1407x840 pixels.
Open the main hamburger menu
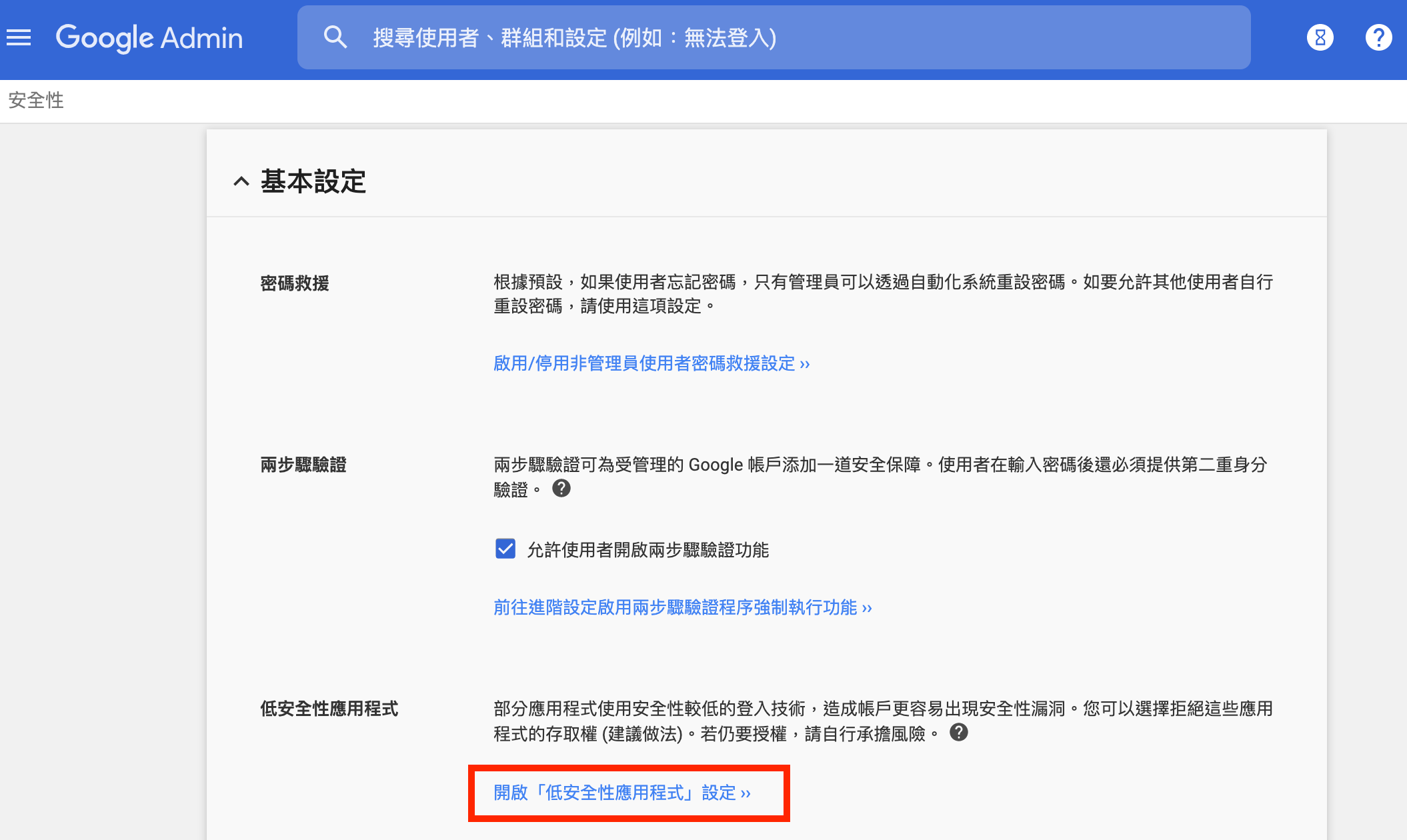click(x=19, y=37)
